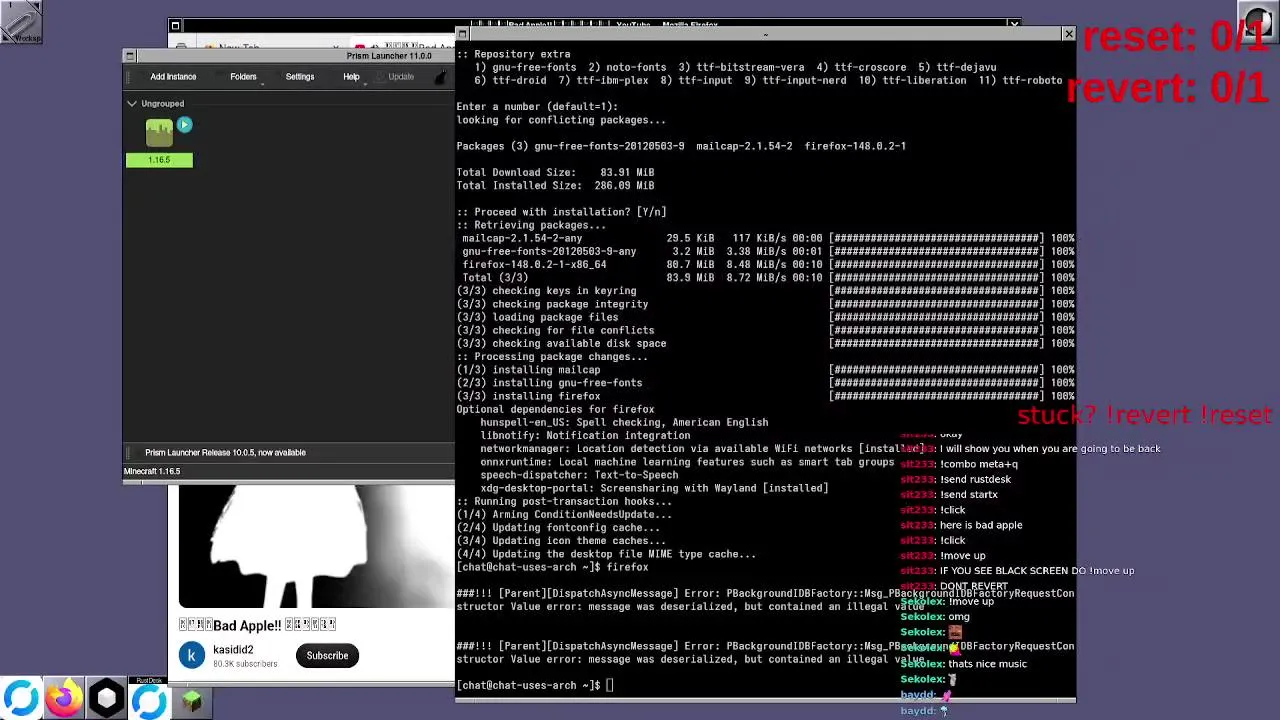This screenshot has height=720, width=1280.
Task: Click the Bad Apple video player
Action: tap(316, 546)
